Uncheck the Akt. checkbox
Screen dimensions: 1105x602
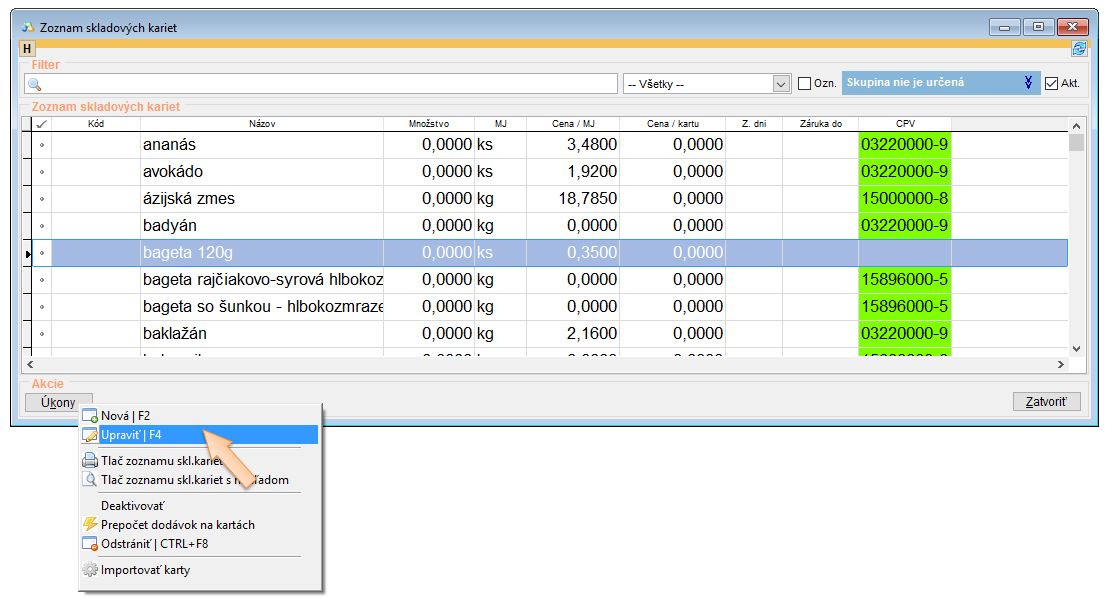click(1050, 84)
